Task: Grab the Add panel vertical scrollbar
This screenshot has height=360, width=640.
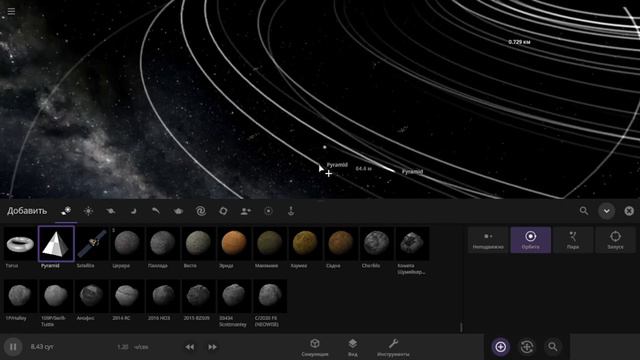Action: [x=461, y=327]
